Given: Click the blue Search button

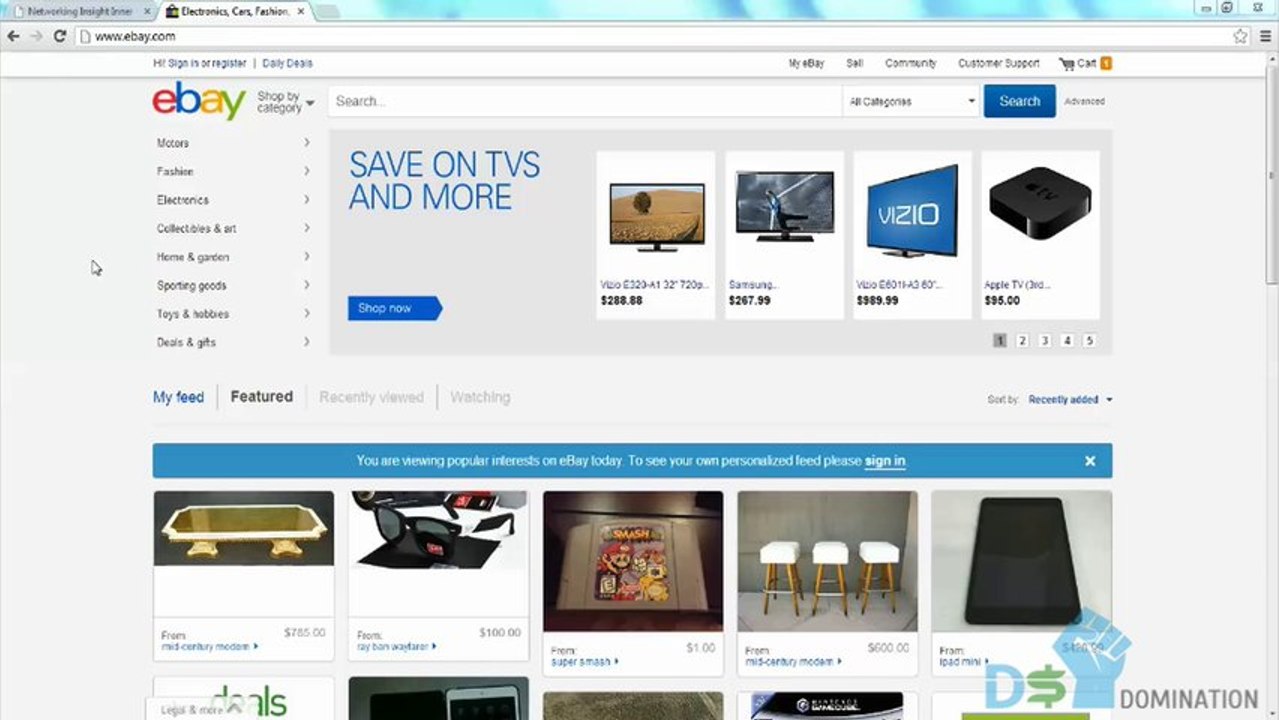Looking at the screenshot, I should pos(1019,101).
